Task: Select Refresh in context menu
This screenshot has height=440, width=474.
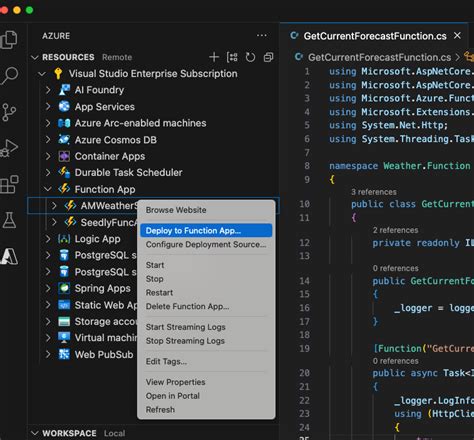Action: tap(206, 409)
